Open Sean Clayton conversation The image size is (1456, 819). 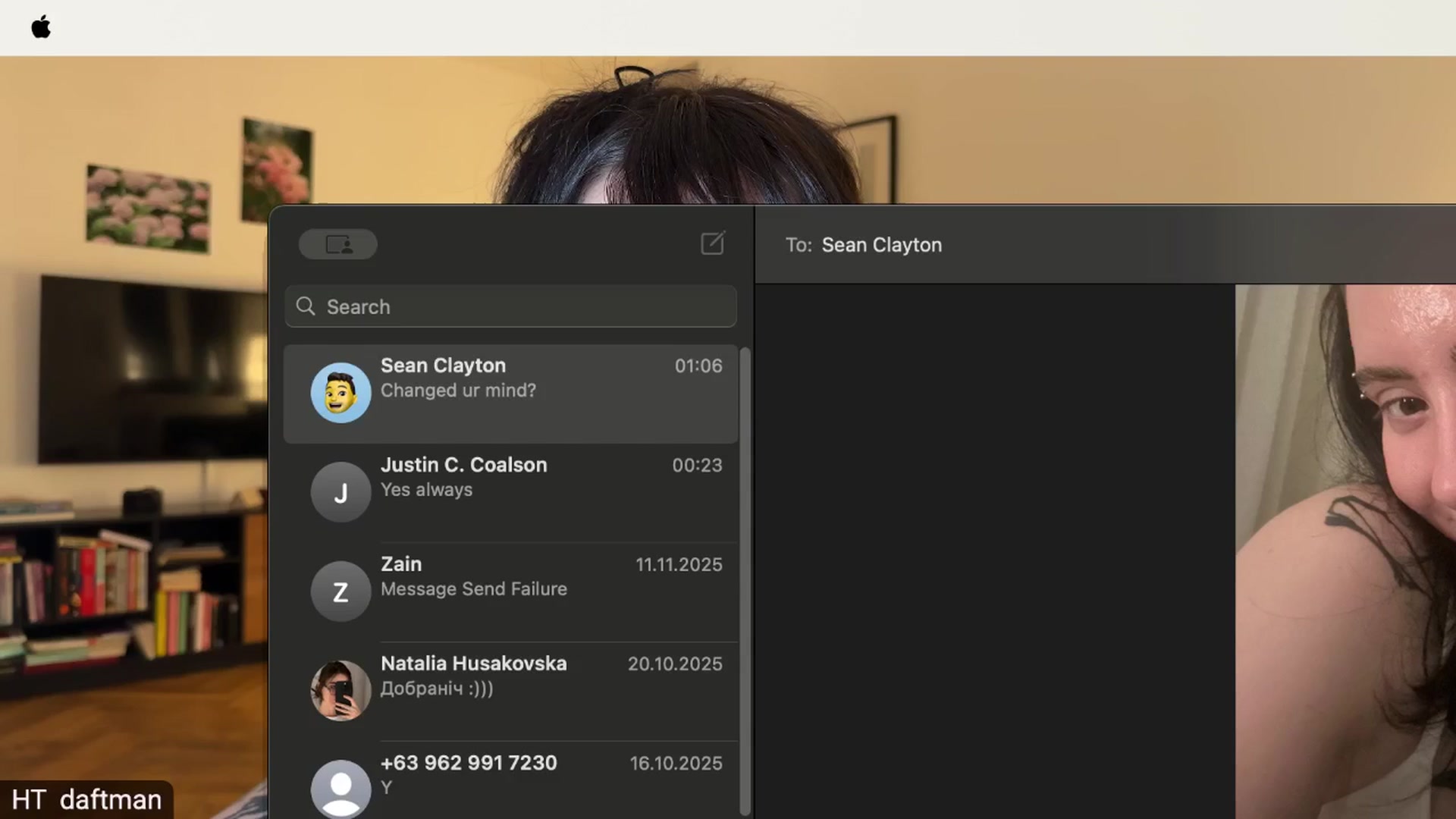click(x=510, y=394)
